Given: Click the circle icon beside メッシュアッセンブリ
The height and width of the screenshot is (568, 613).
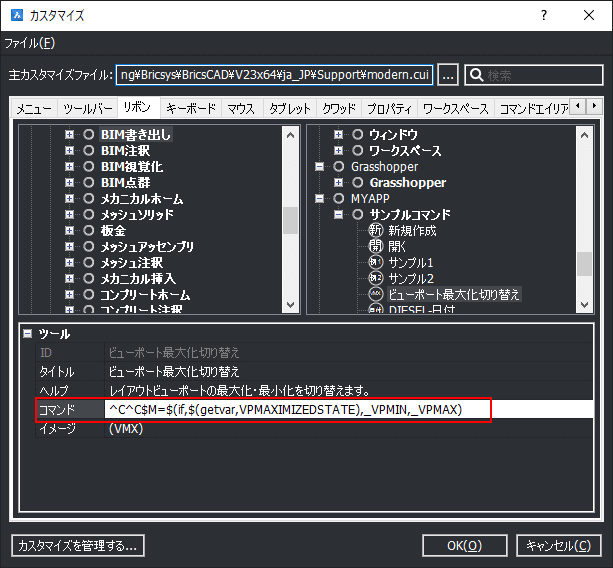Looking at the screenshot, I should (89, 246).
